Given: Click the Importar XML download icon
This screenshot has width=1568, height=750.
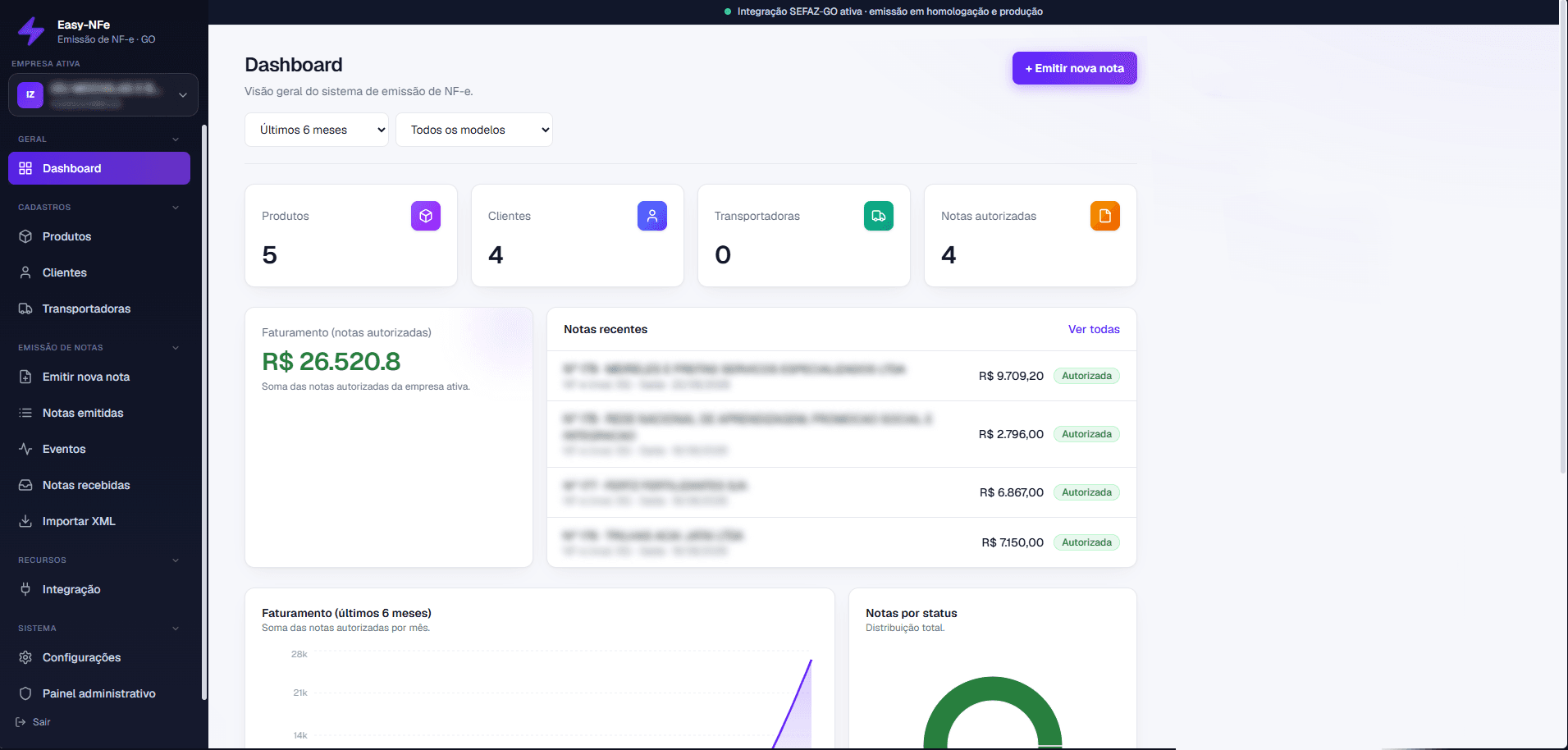Looking at the screenshot, I should [25, 521].
